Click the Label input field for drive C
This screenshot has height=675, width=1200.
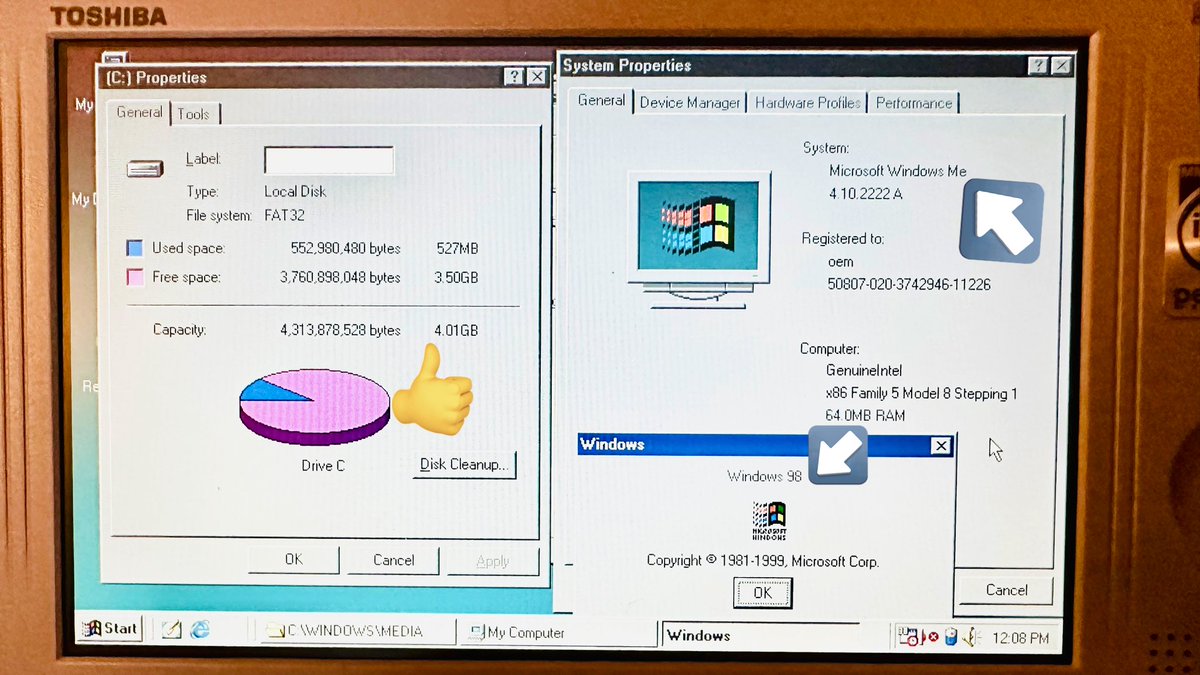tap(328, 160)
